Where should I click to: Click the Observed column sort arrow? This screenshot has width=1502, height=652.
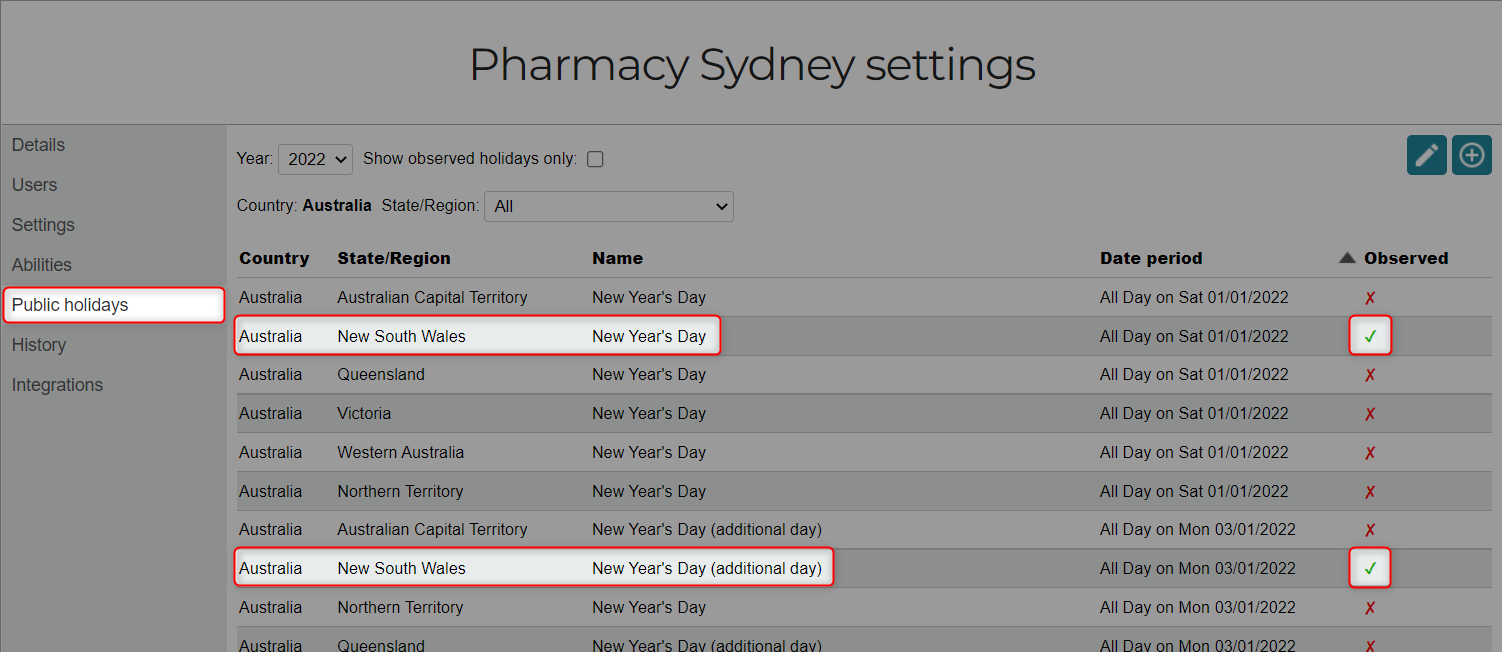click(x=1347, y=258)
